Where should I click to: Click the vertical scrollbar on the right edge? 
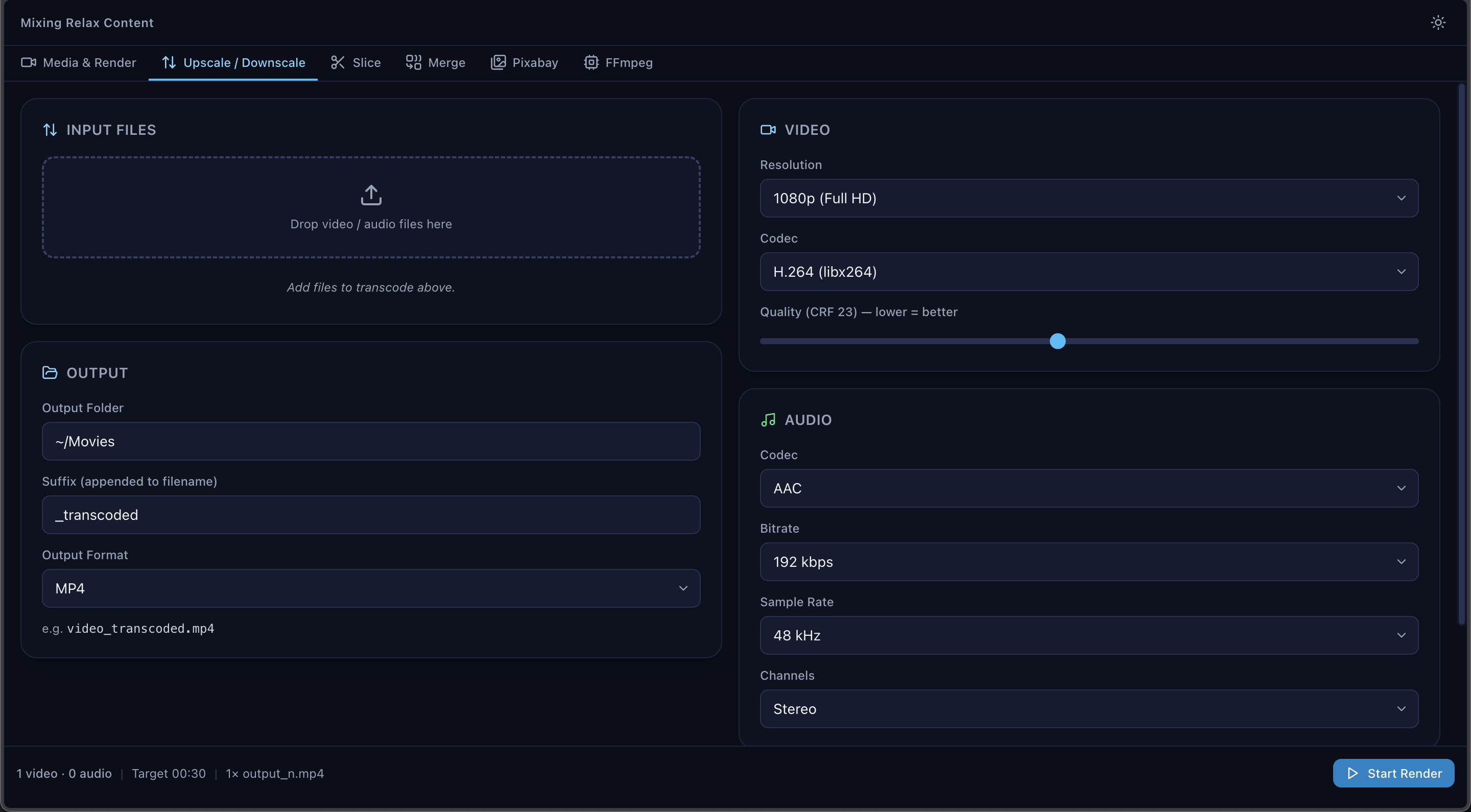(1461, 354)
